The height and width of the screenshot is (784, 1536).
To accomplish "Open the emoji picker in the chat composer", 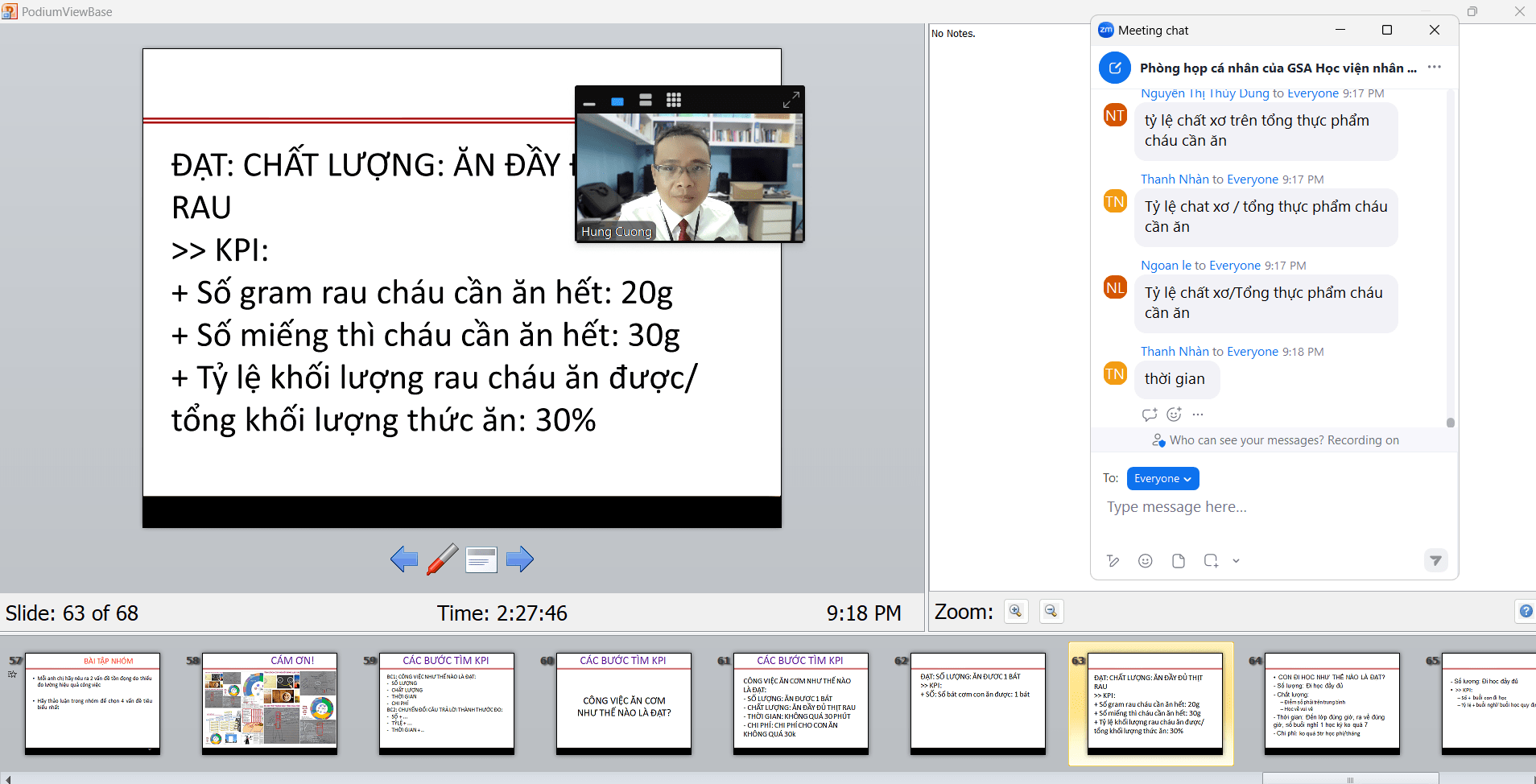I will pyautogui.click(x=1146, y=561).
